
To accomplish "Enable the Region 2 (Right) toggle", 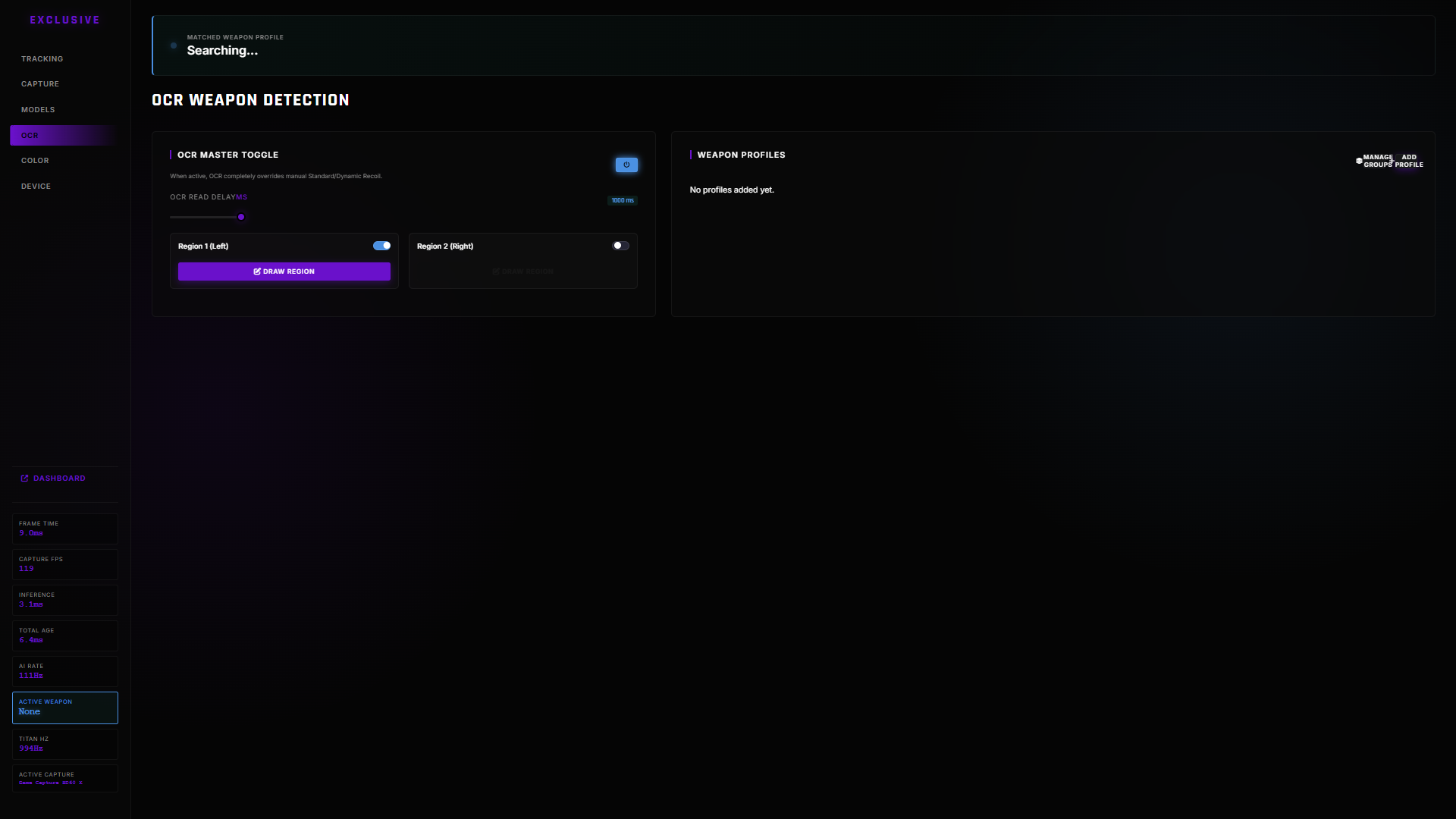I will (x=620, y=246).
